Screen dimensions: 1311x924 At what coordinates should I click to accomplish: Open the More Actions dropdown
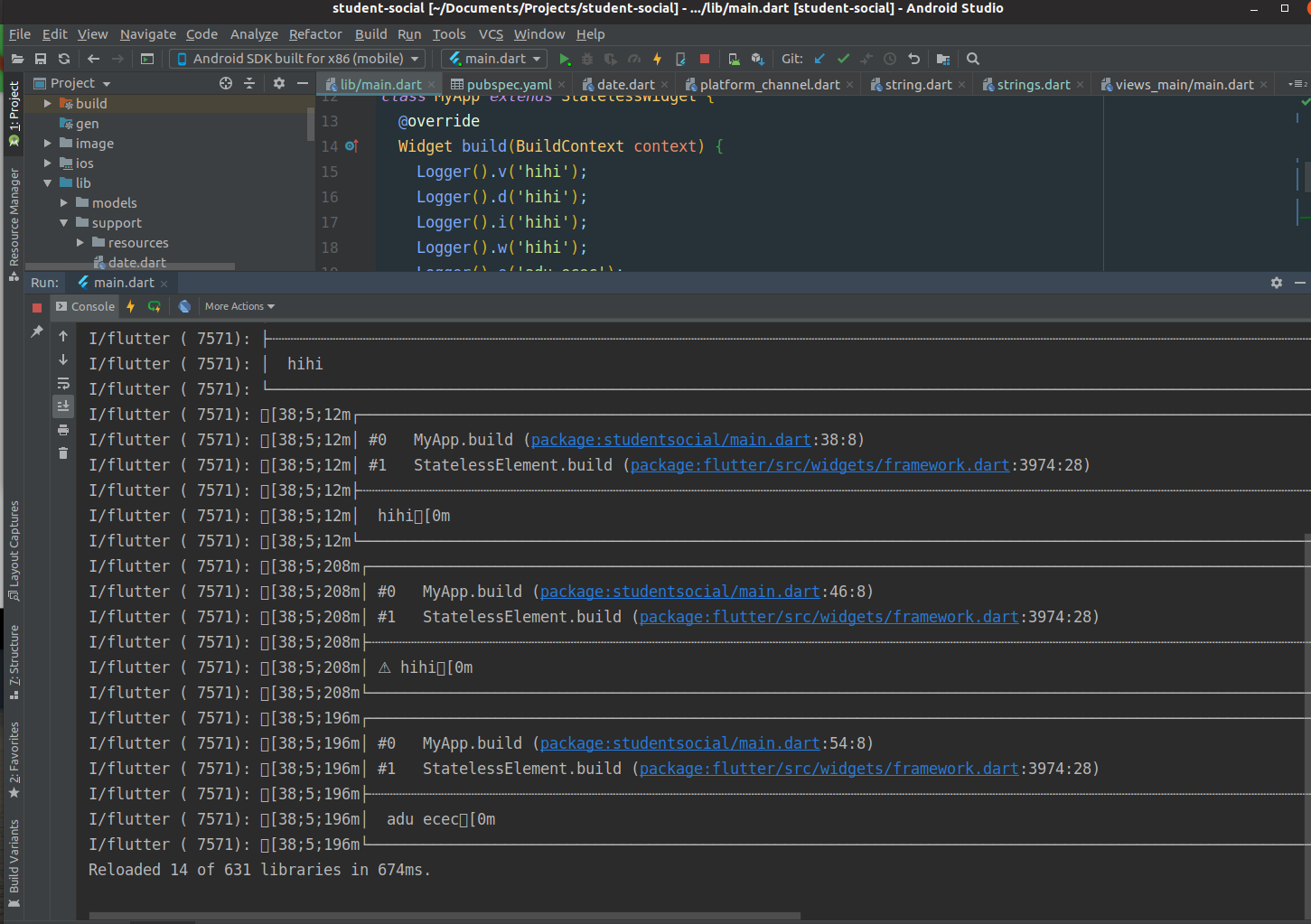click(239, 306)
